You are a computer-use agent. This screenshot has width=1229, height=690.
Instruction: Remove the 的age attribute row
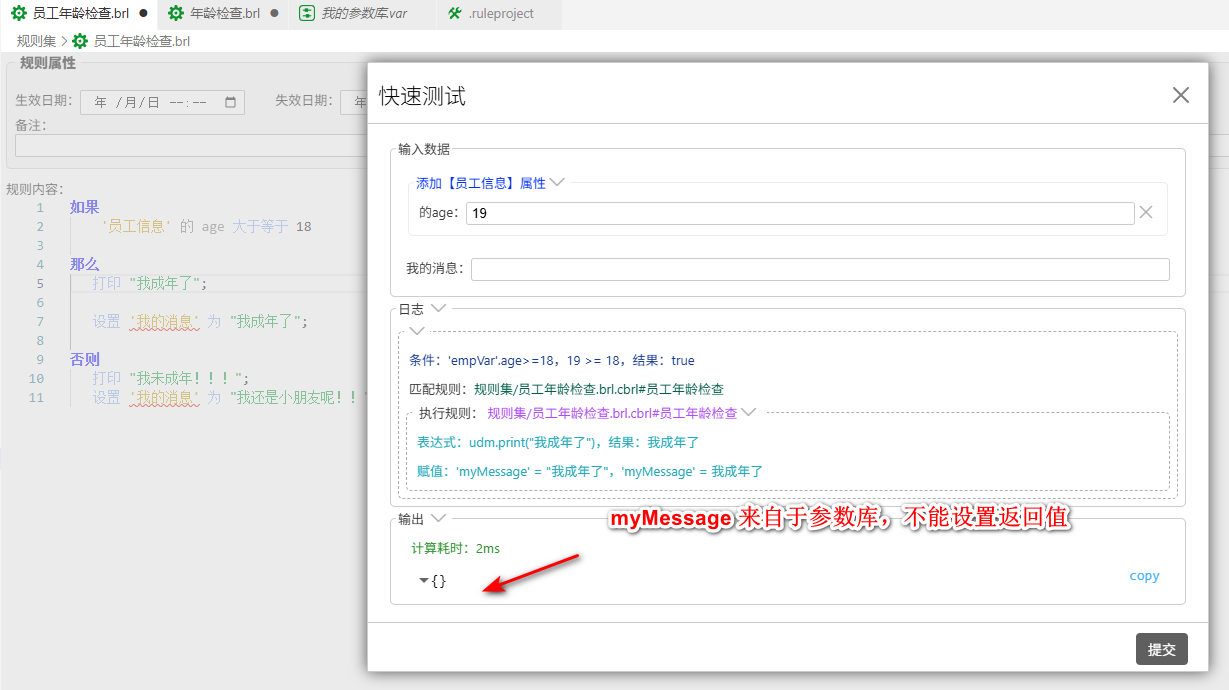(1146, 212)
